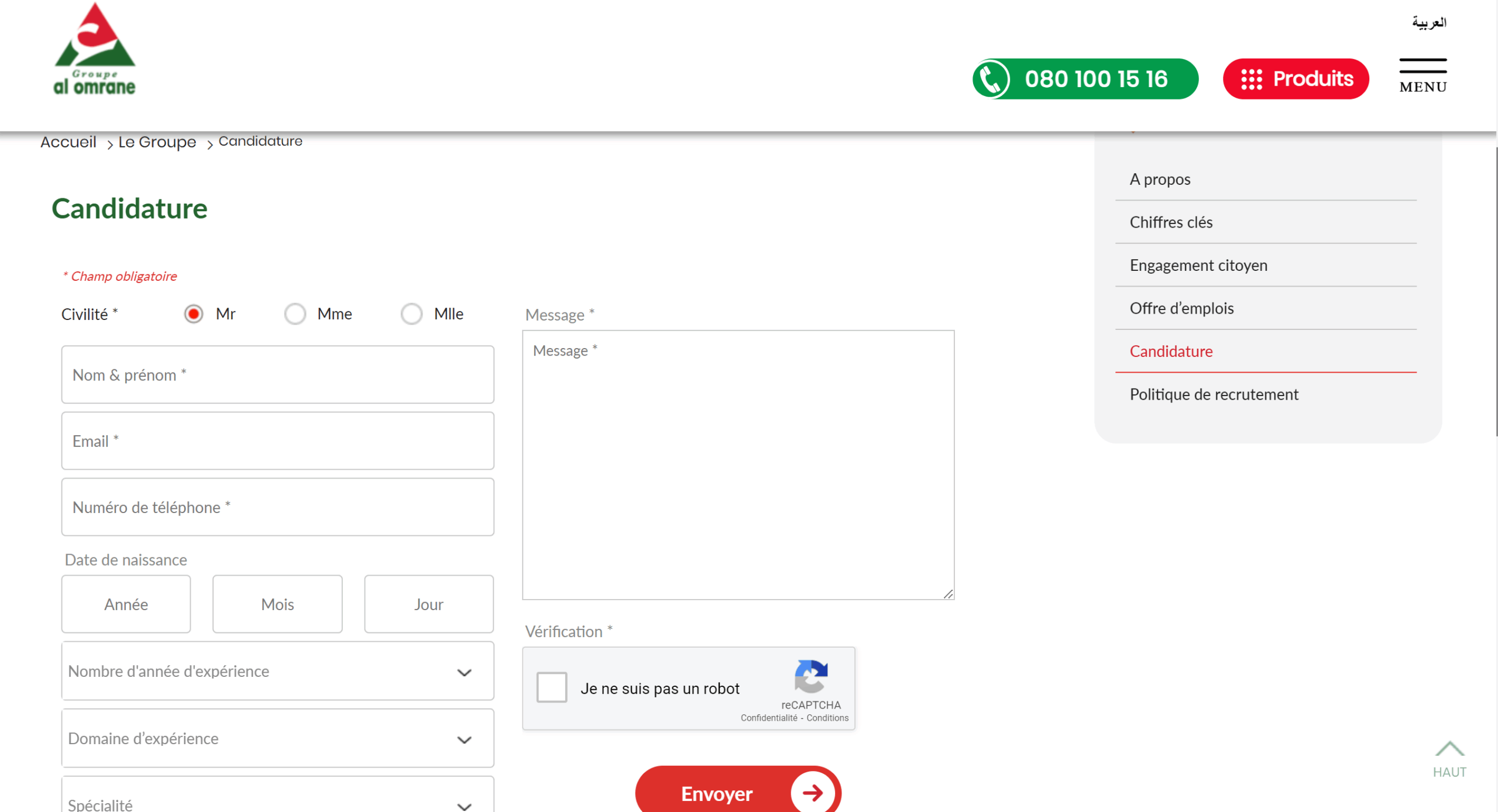Open the Jour birth date selector
Image resolution: width=1498 pixels, height=812 pixels.
429,604
